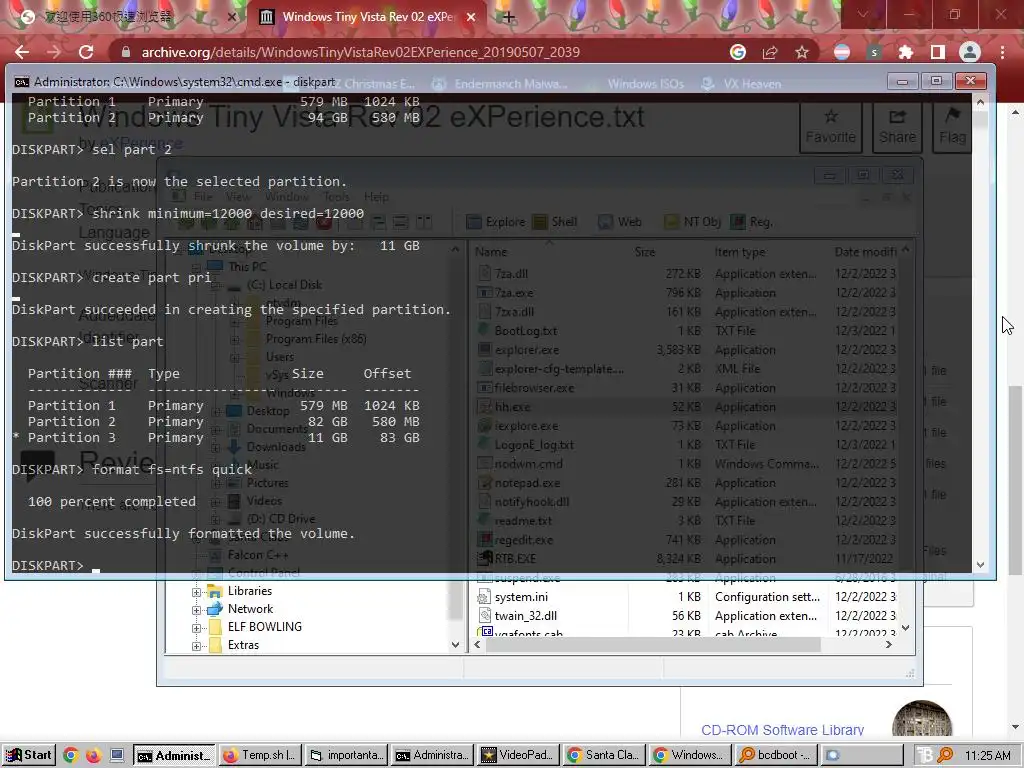1024x768 pixels.
Task: Expand the Extras folder node
Action: click(196, 647)
